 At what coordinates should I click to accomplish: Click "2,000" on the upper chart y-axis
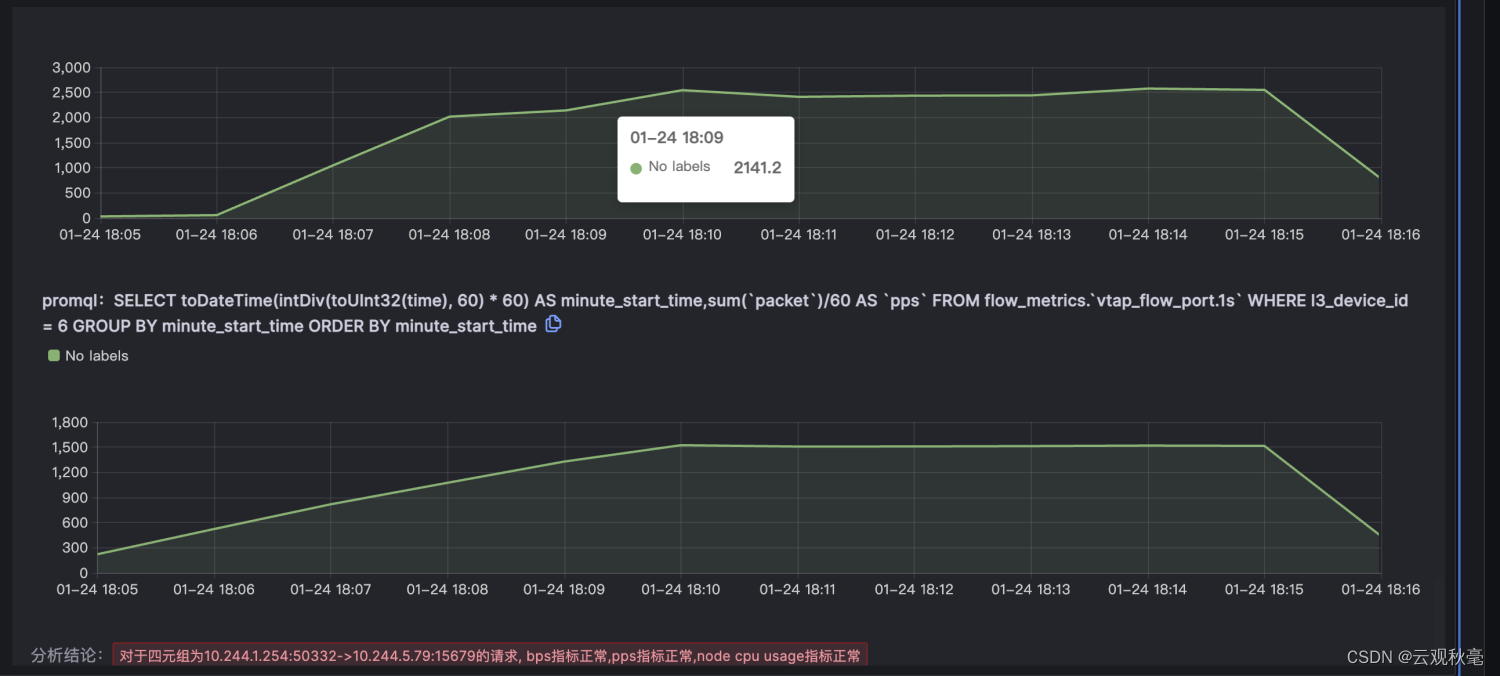point(71,117)
